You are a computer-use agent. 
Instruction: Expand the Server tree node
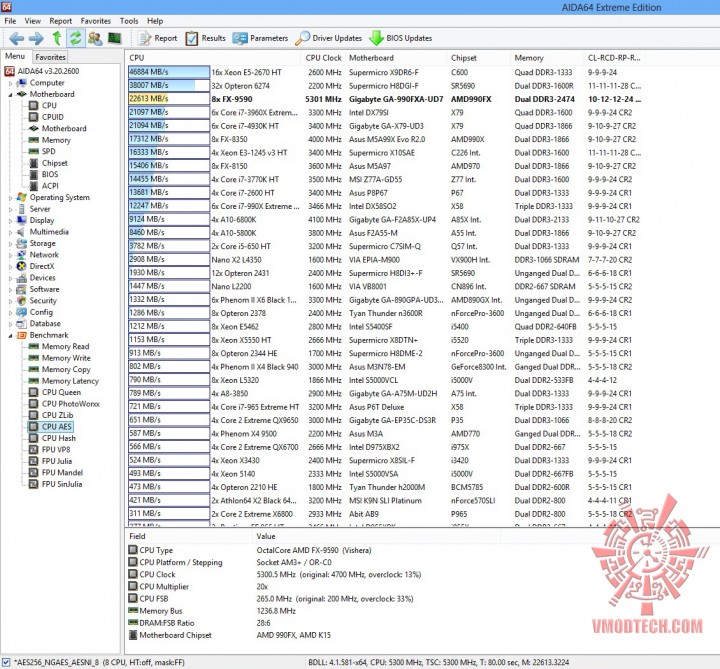[x=11, y=209]
